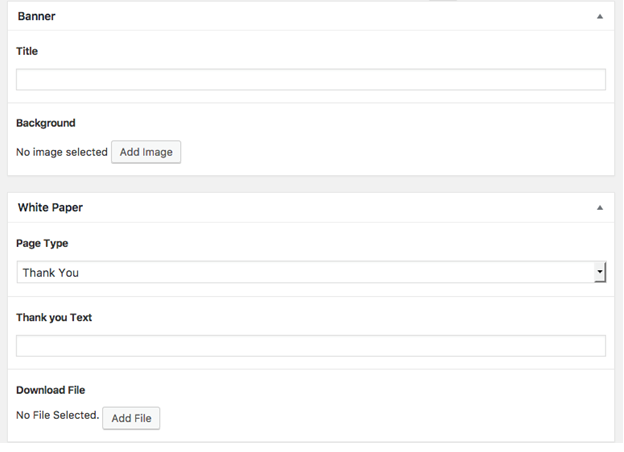Focus the Thank you Text field
The width and height of the screenshot is (624, 452).
coord(311,346)
